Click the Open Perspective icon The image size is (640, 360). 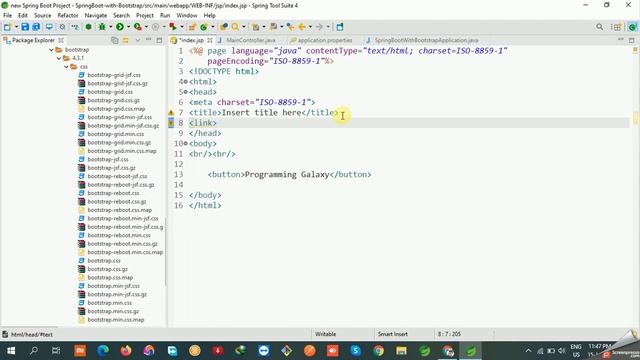click(616, 27)
